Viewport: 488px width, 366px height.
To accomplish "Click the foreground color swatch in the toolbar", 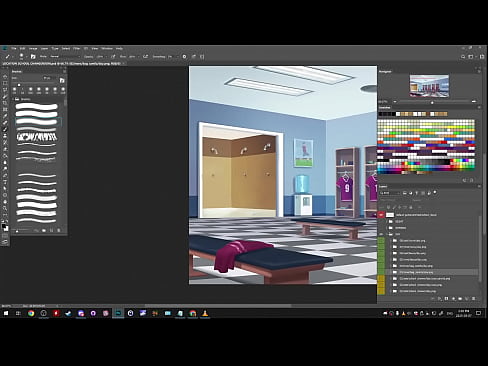I will tap(4, 226).
